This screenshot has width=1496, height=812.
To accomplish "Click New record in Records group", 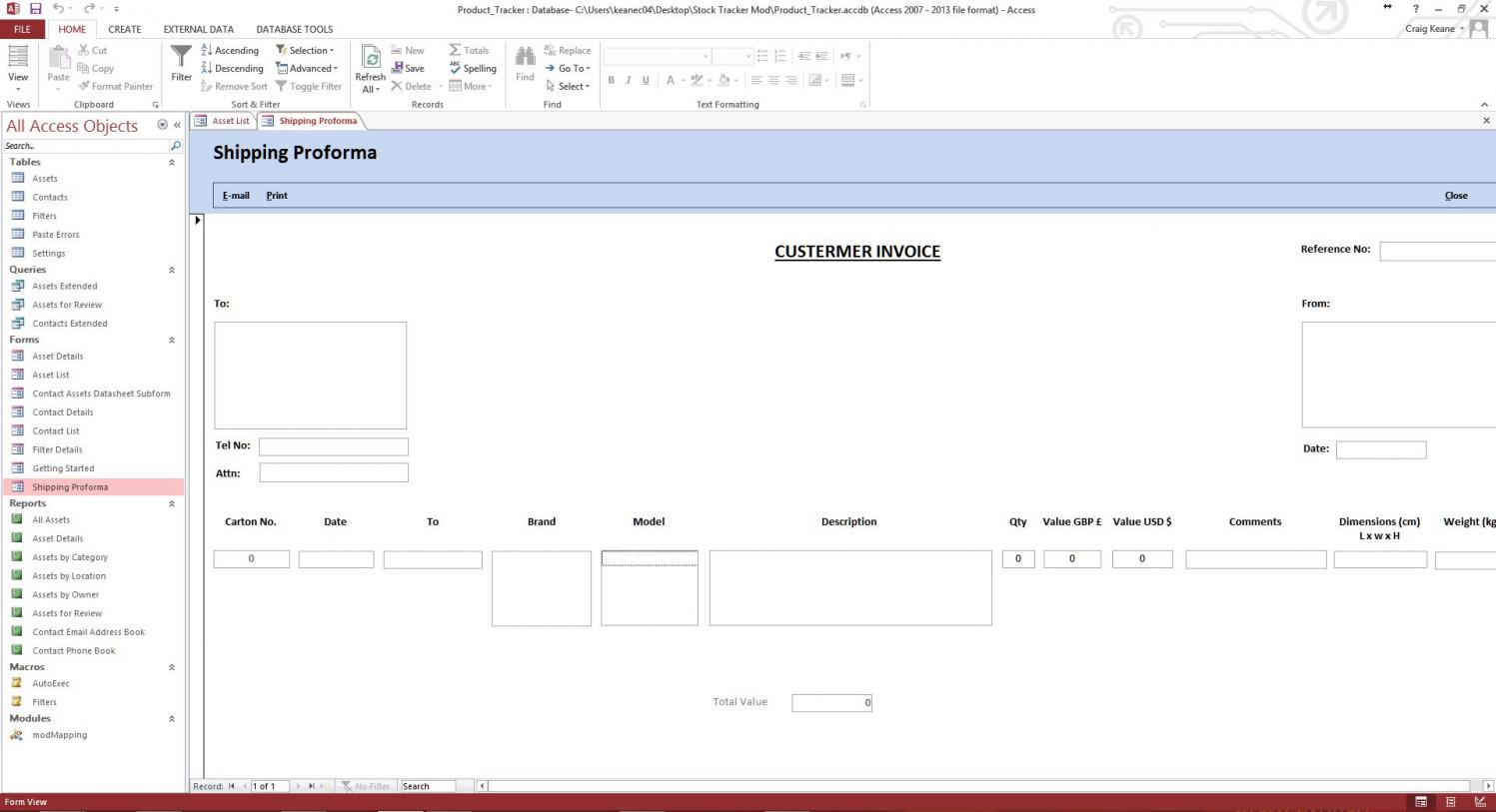I will click(408, 50).
